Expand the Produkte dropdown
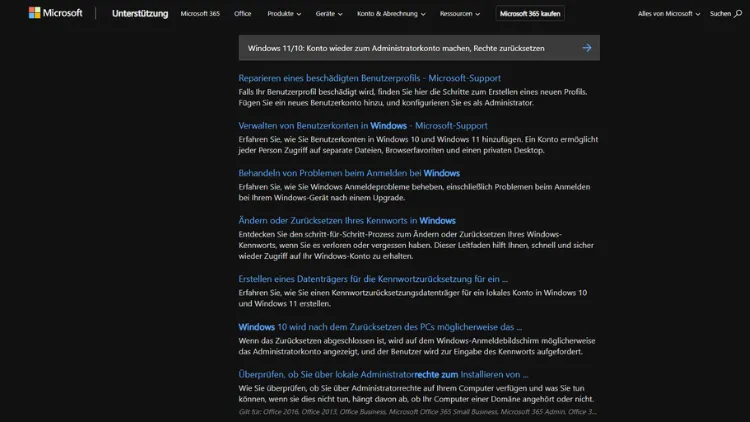The height and width of the screenshot is (422, 750). click(x=284, y=13)
